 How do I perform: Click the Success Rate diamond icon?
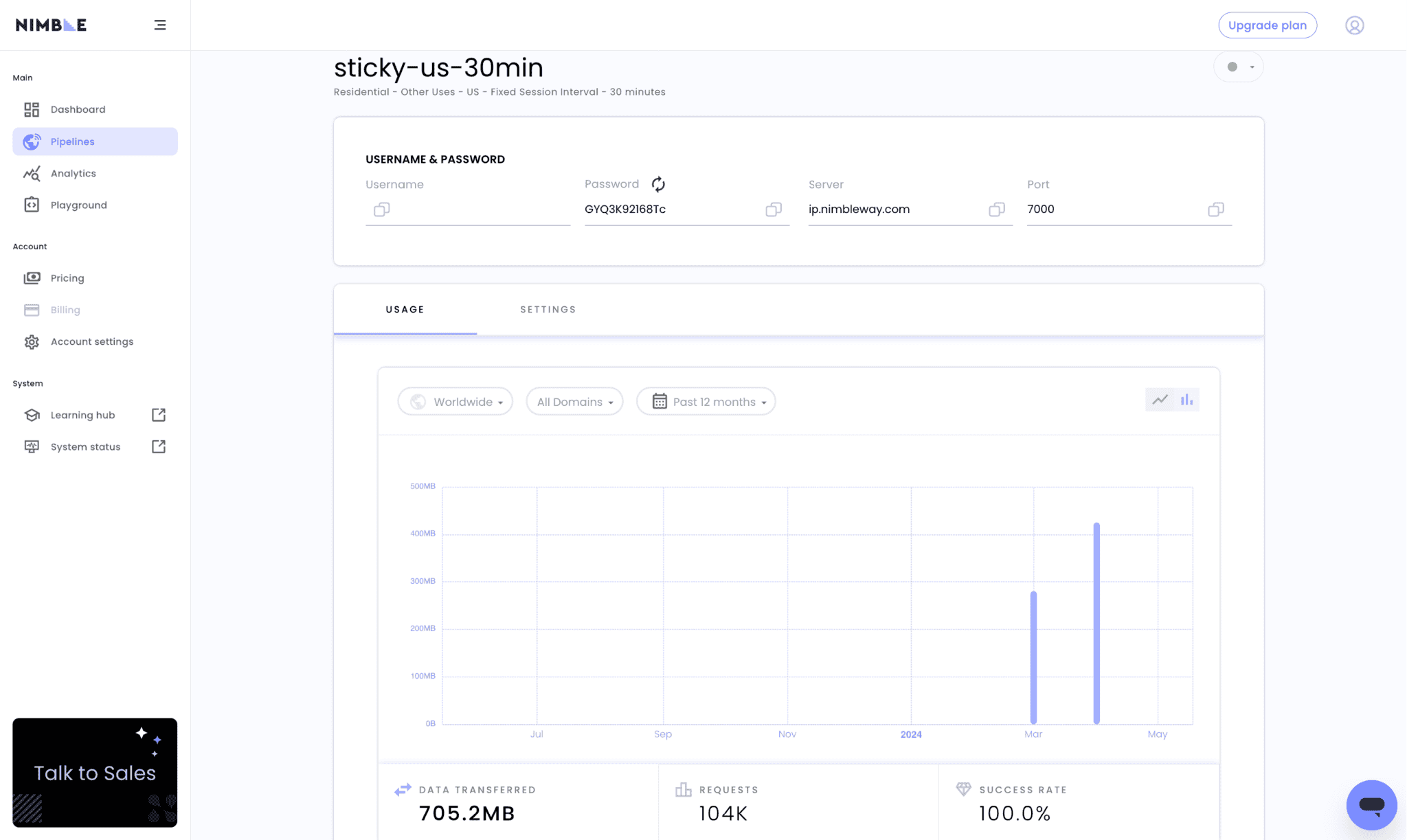(x=964, y=789)
